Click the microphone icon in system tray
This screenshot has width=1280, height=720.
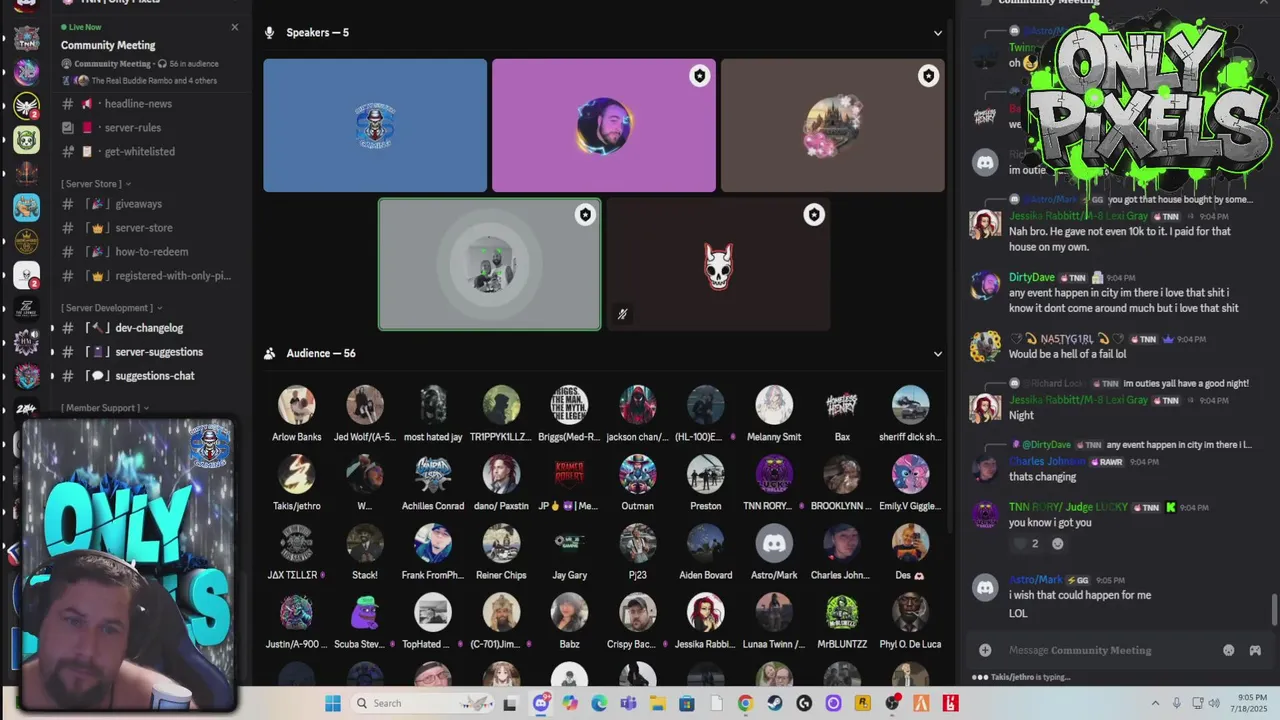(x=1177, y=703)
